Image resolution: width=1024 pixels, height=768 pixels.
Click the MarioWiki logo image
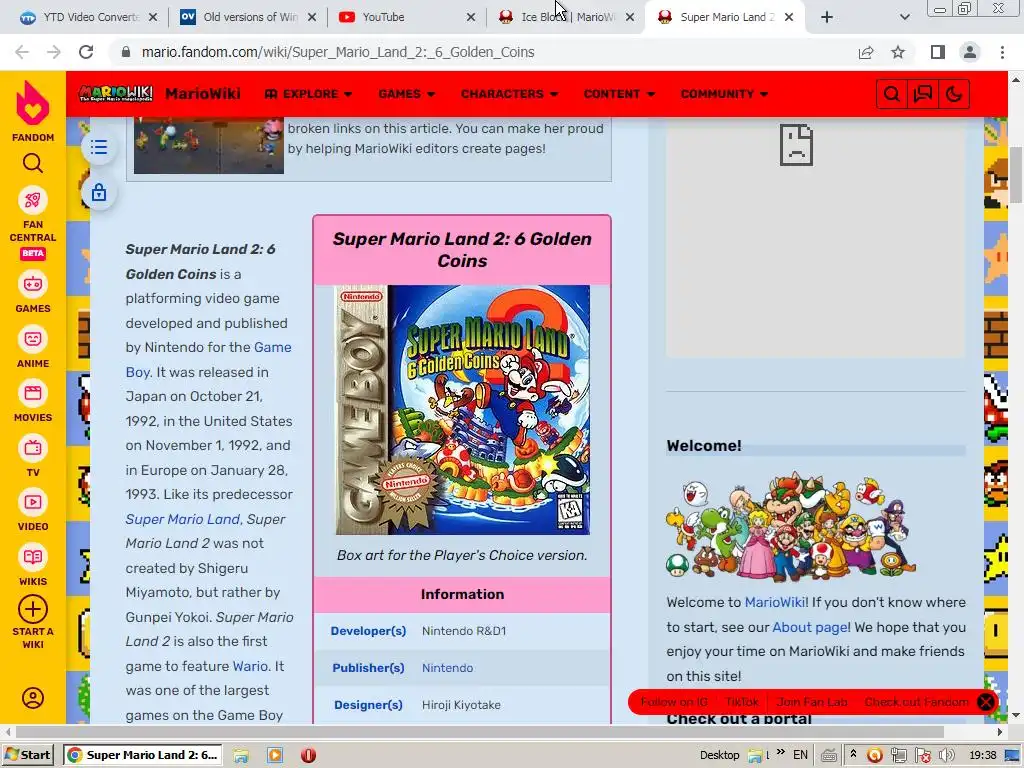116,93
